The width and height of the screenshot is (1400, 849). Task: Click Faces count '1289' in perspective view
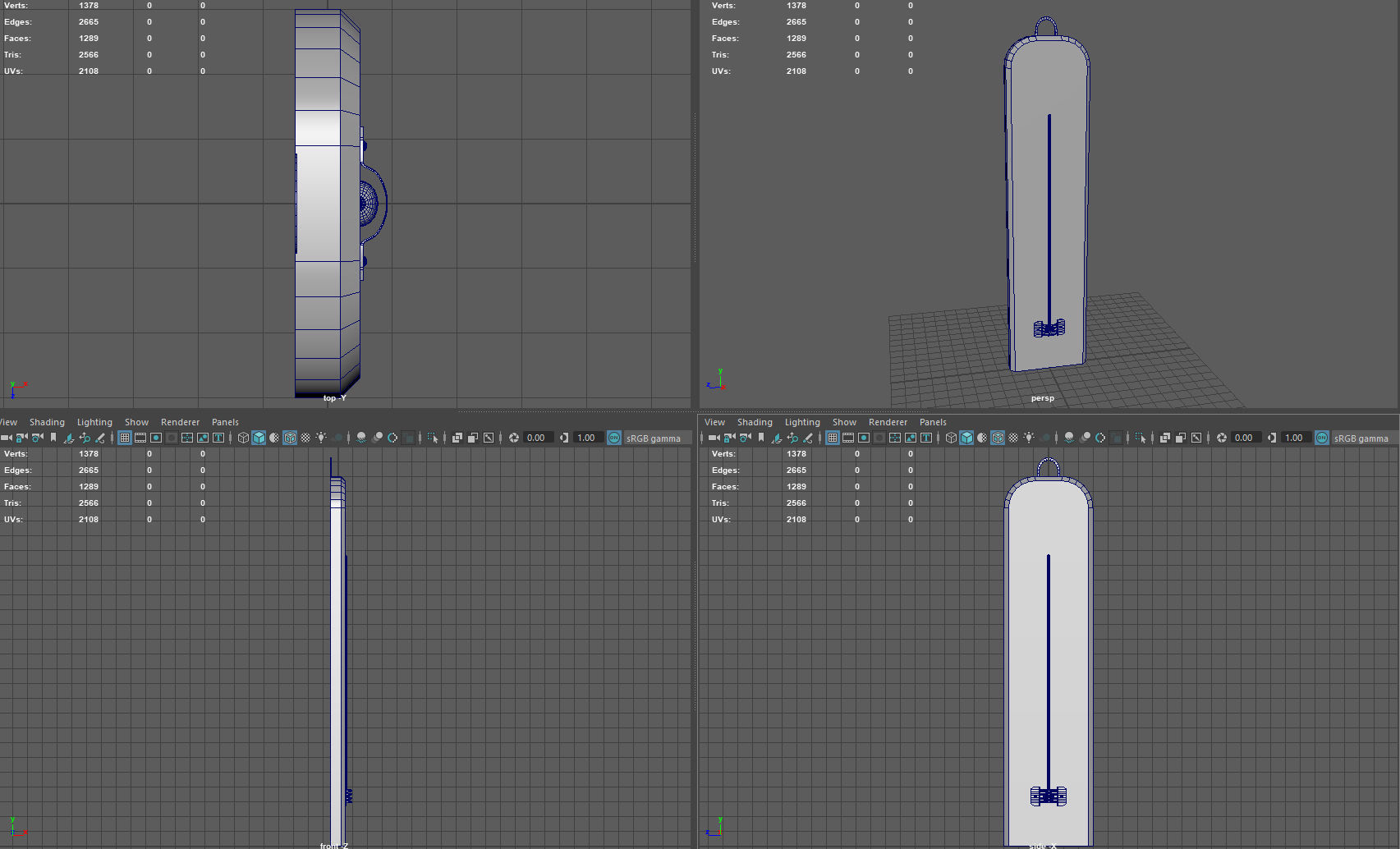796,39
